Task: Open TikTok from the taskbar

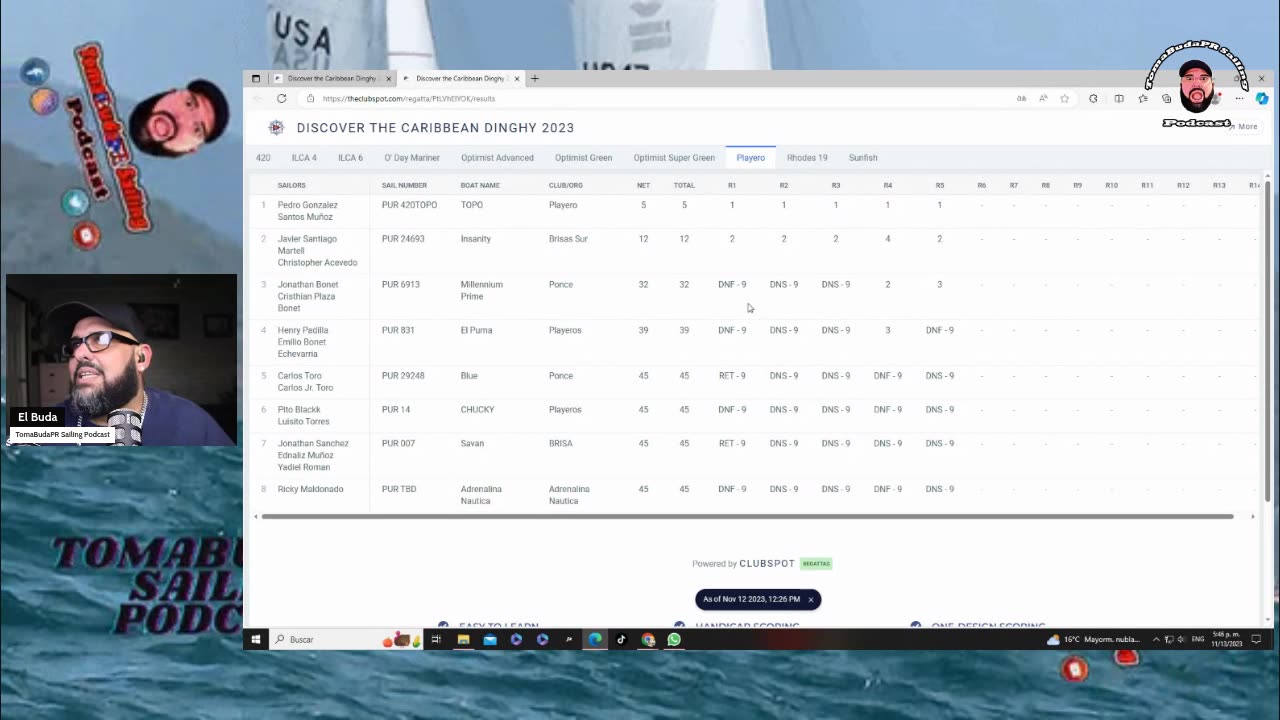Action: pos(621,639)
